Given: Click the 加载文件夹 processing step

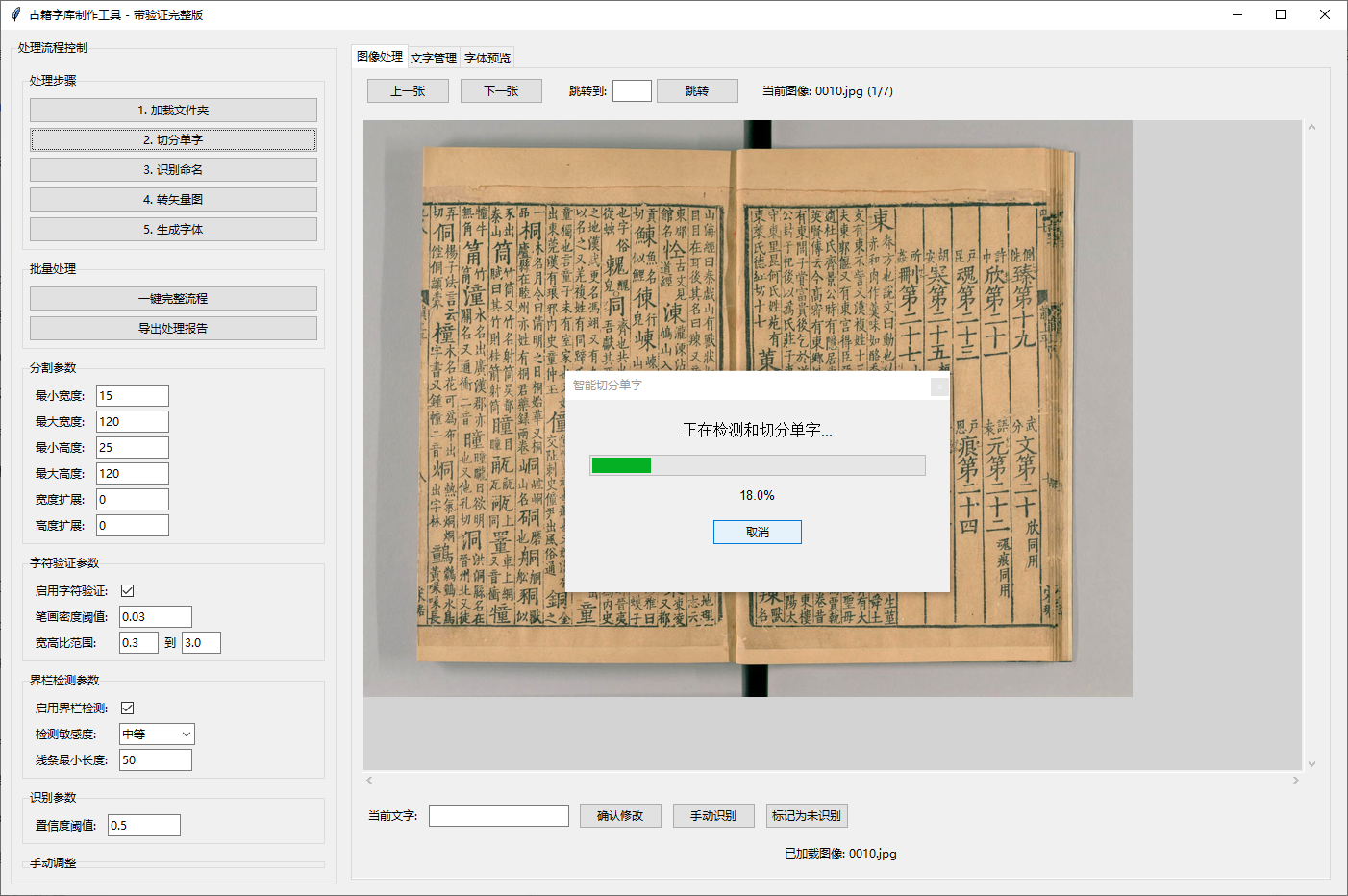Looking at the screenshot, I should point(173,110).
